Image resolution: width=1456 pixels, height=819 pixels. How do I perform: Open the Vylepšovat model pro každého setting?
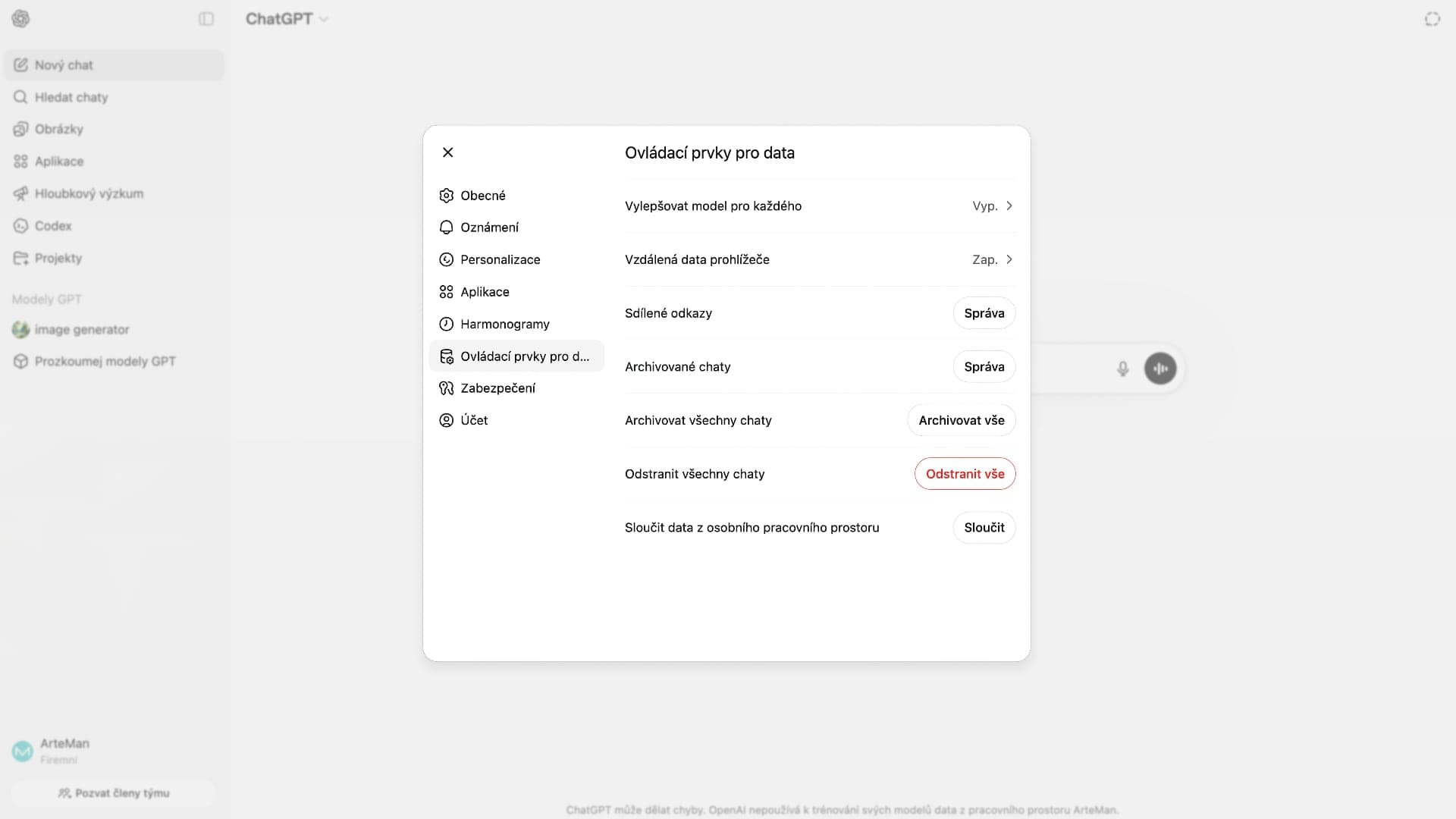point(819,206)
